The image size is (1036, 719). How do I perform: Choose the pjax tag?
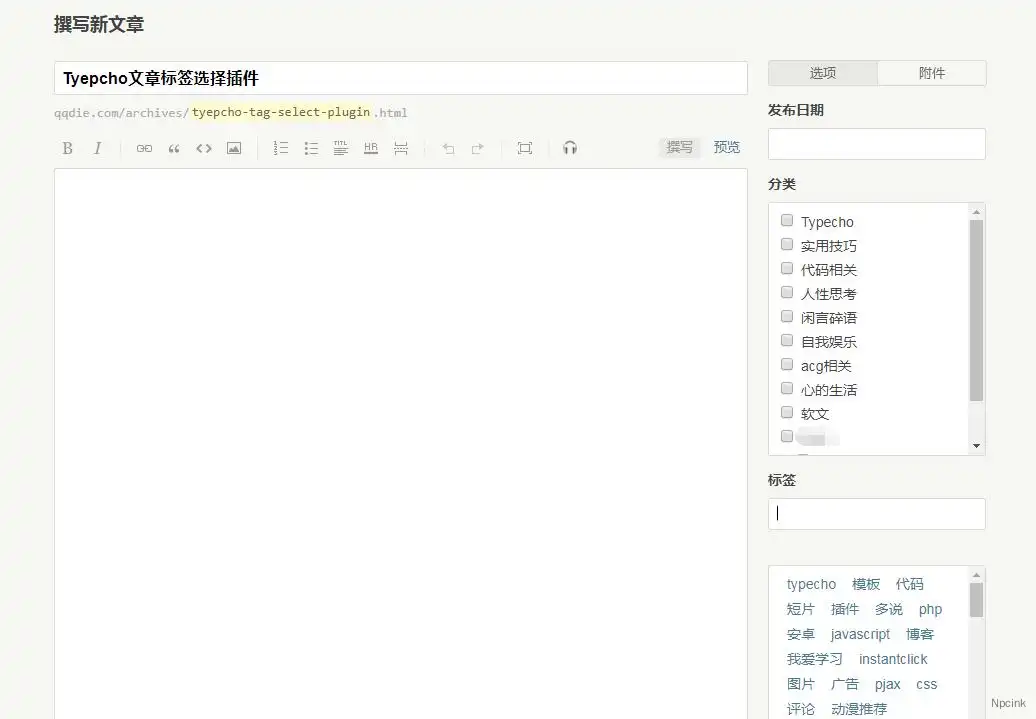[x=887, y=685]
